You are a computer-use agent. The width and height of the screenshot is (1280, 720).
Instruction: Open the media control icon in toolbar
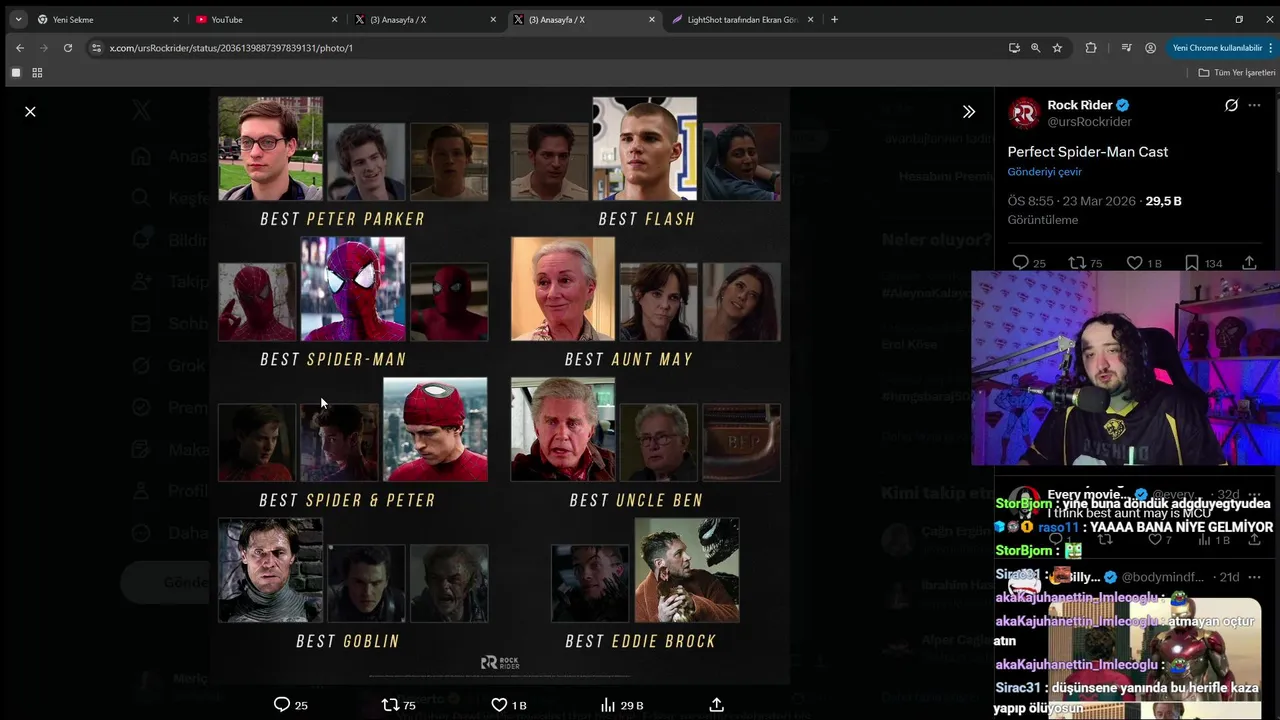[x=1126, y=47]
